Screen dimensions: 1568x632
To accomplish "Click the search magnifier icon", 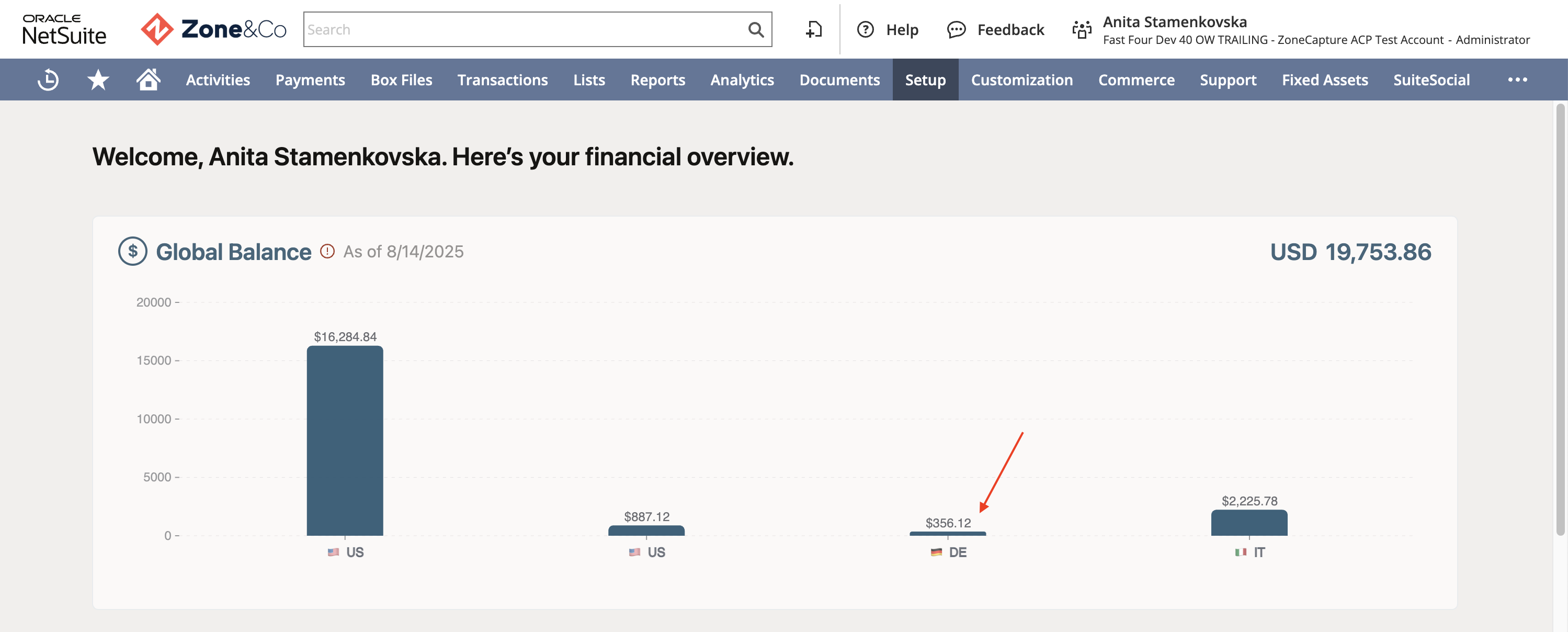I will [755, 29].
